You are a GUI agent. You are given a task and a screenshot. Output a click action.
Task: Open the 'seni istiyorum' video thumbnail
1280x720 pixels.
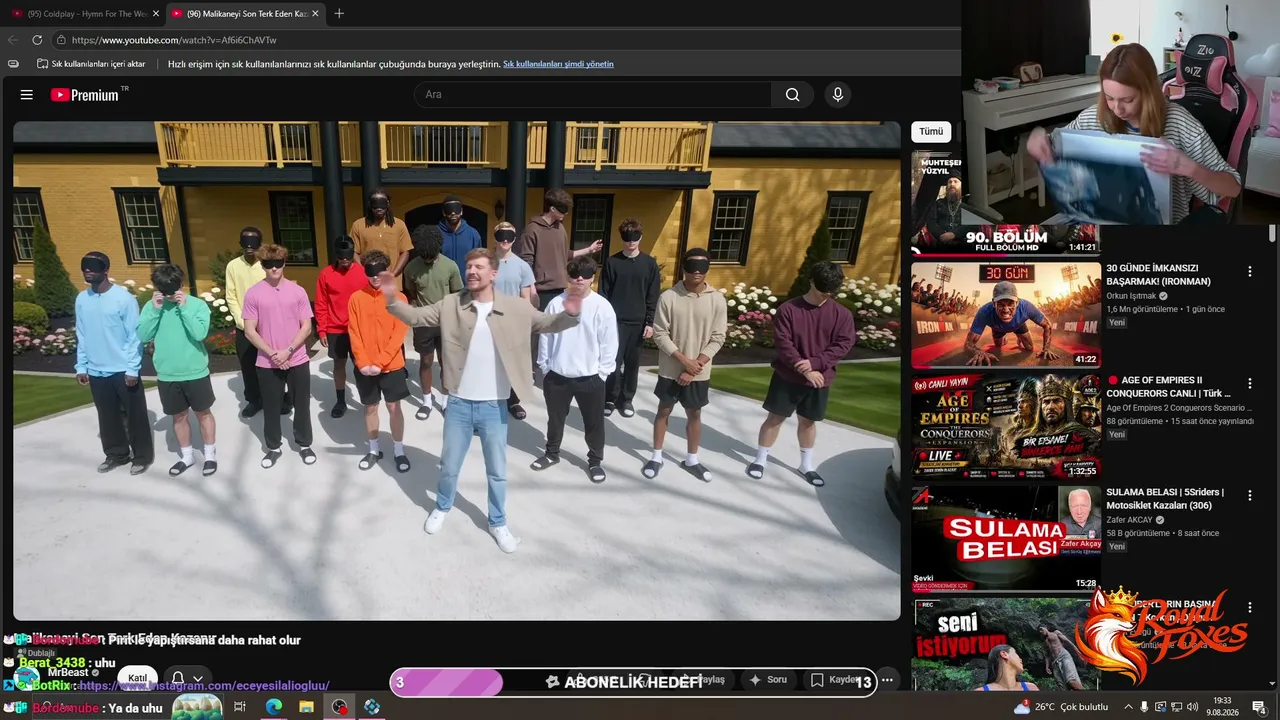(x=1005, y=644)
